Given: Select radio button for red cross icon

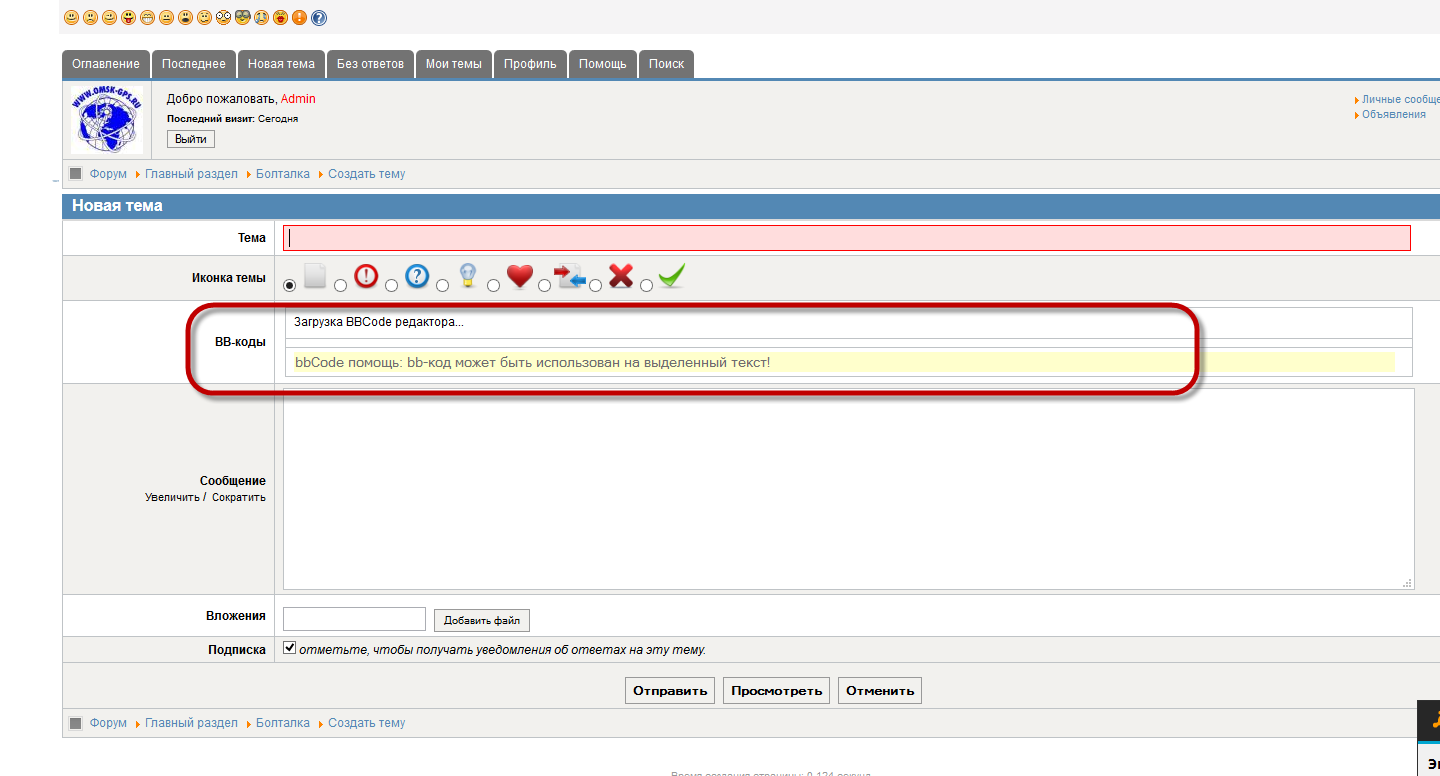Looking at the screenshot, I should click(x=596, y=285).
